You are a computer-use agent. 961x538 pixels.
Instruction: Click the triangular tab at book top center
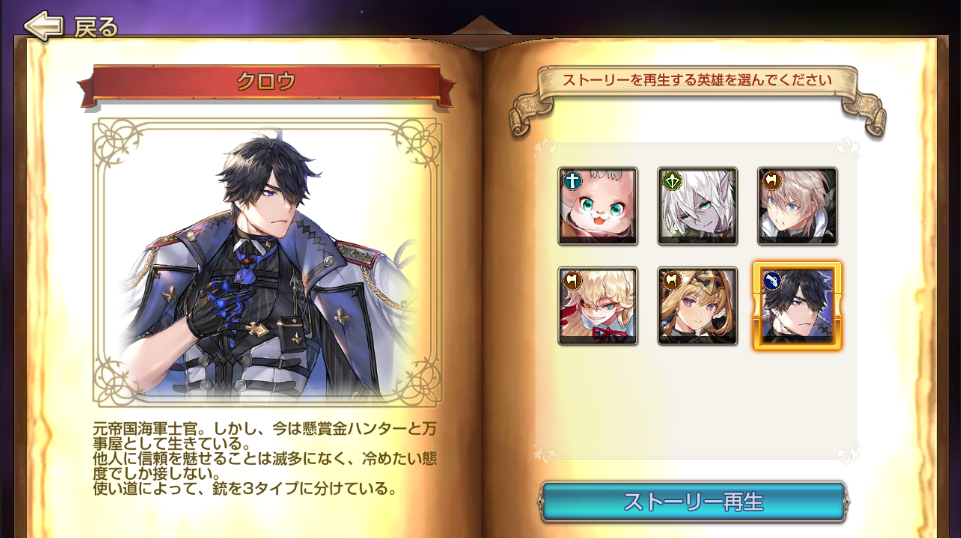(481, 26)
